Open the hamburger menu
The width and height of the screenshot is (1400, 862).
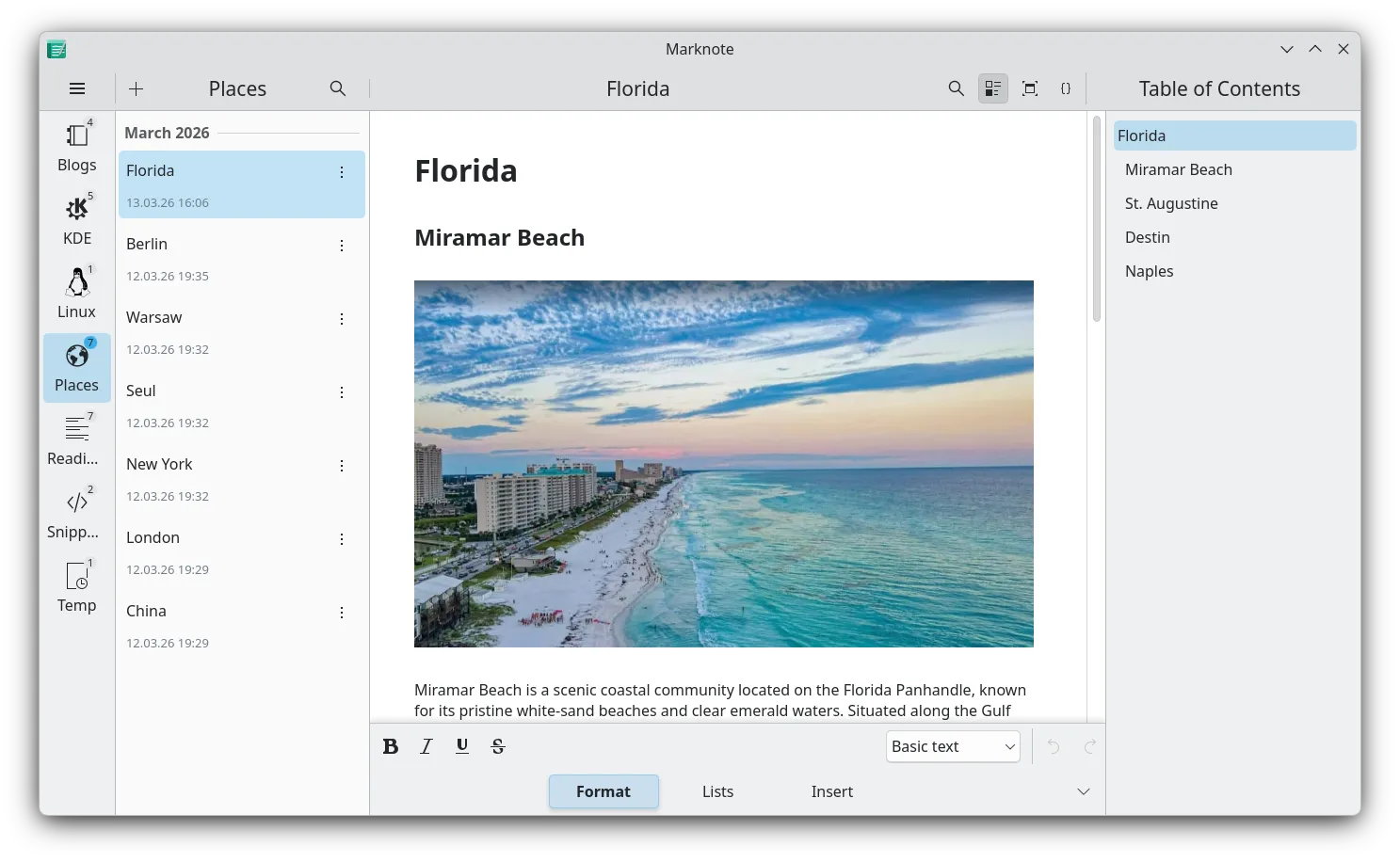pyautogui.click(x=77, y=88)
